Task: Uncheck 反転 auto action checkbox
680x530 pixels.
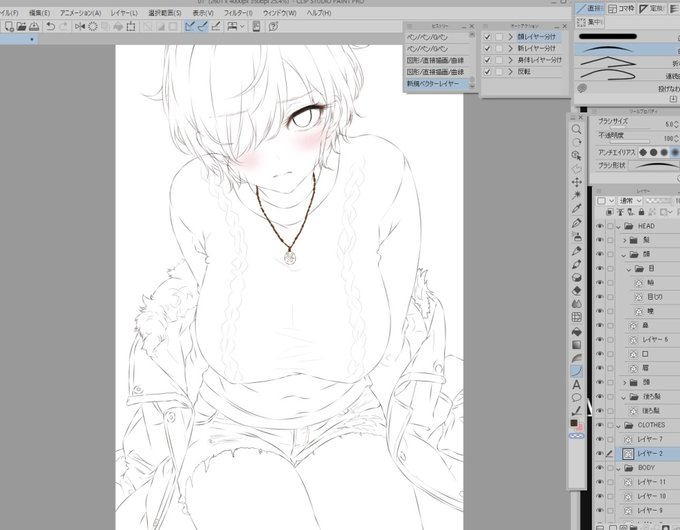Action: click(487, 72)
